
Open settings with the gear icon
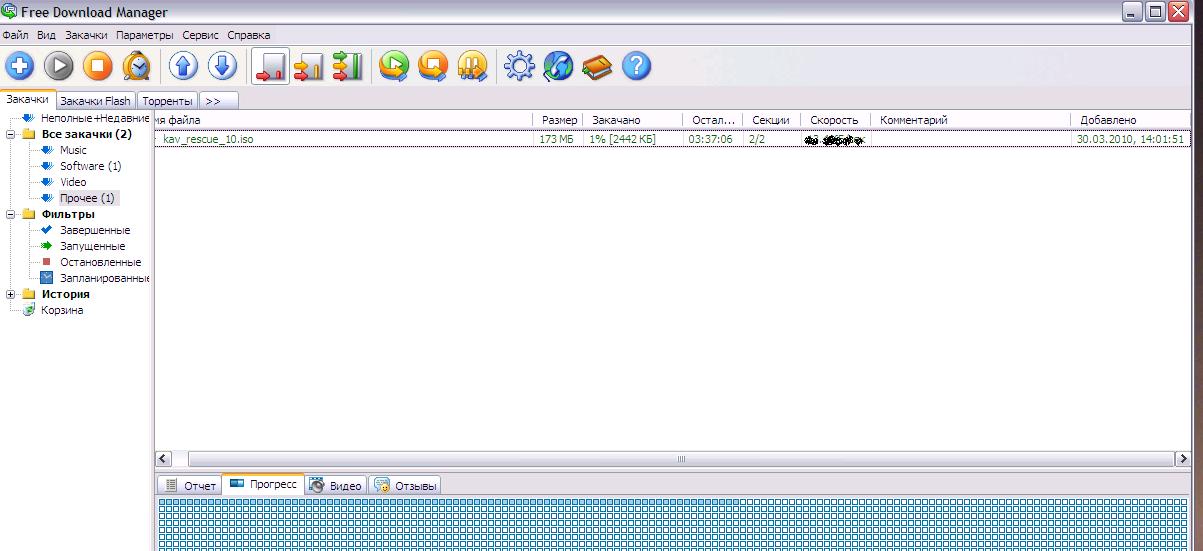[519, 67]
